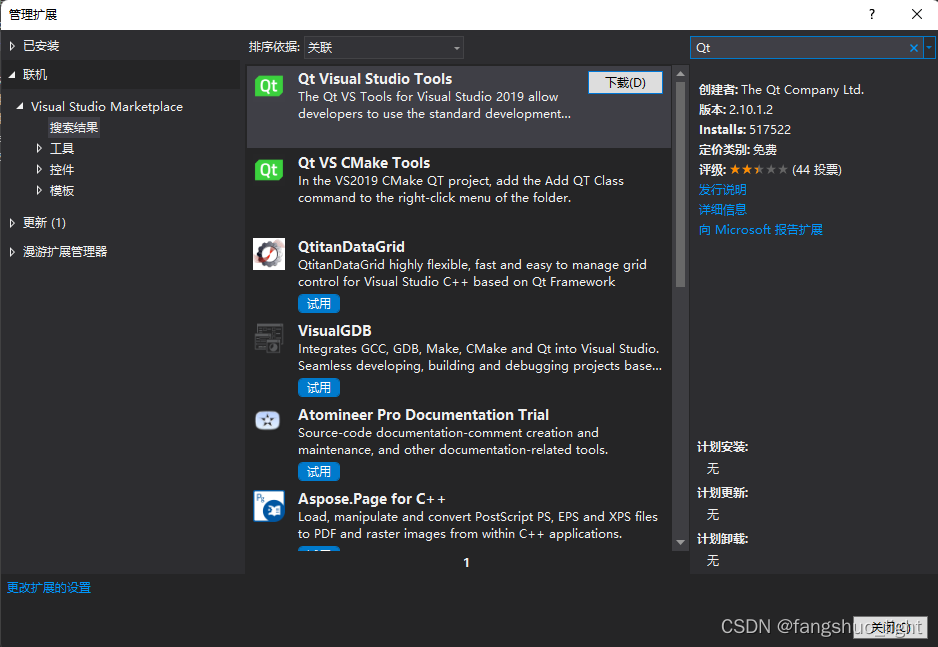Open the 发行说明 release notes link
The height and width of the screenshot is (647, 938).
pyautogui.click(x=723, y=190)
